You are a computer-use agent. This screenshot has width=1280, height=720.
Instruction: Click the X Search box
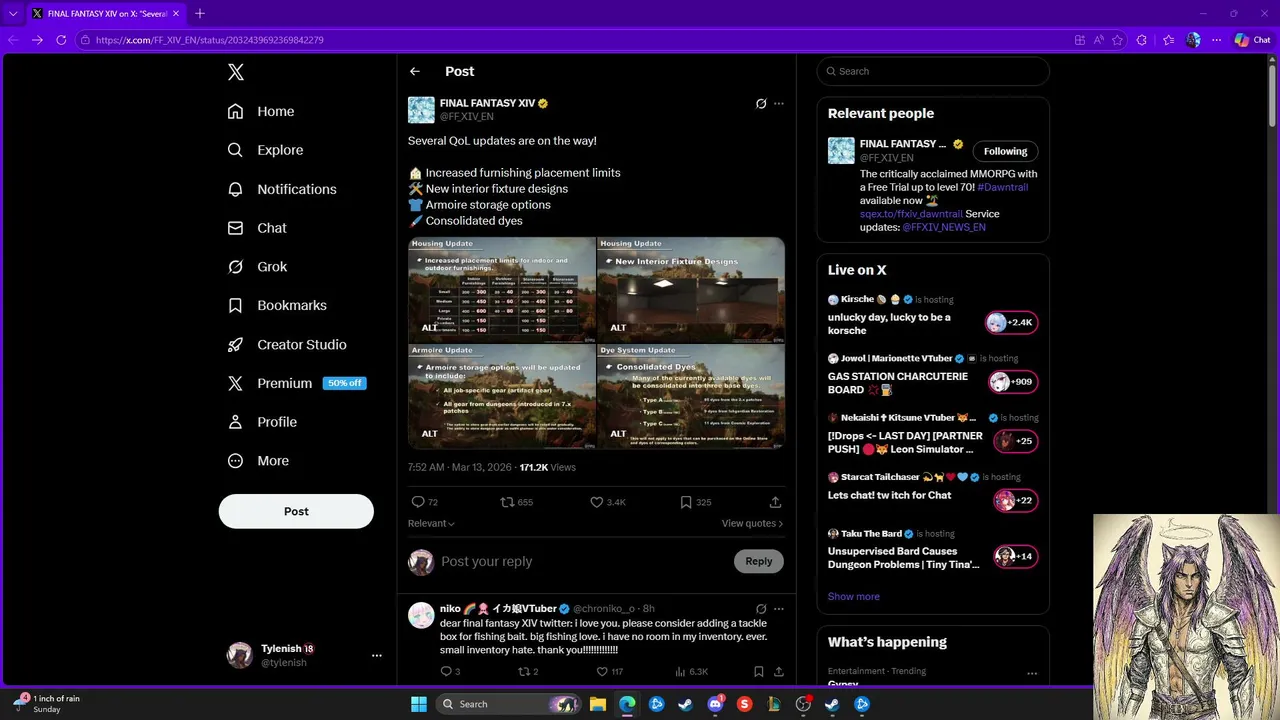click(x=933, y=71)
